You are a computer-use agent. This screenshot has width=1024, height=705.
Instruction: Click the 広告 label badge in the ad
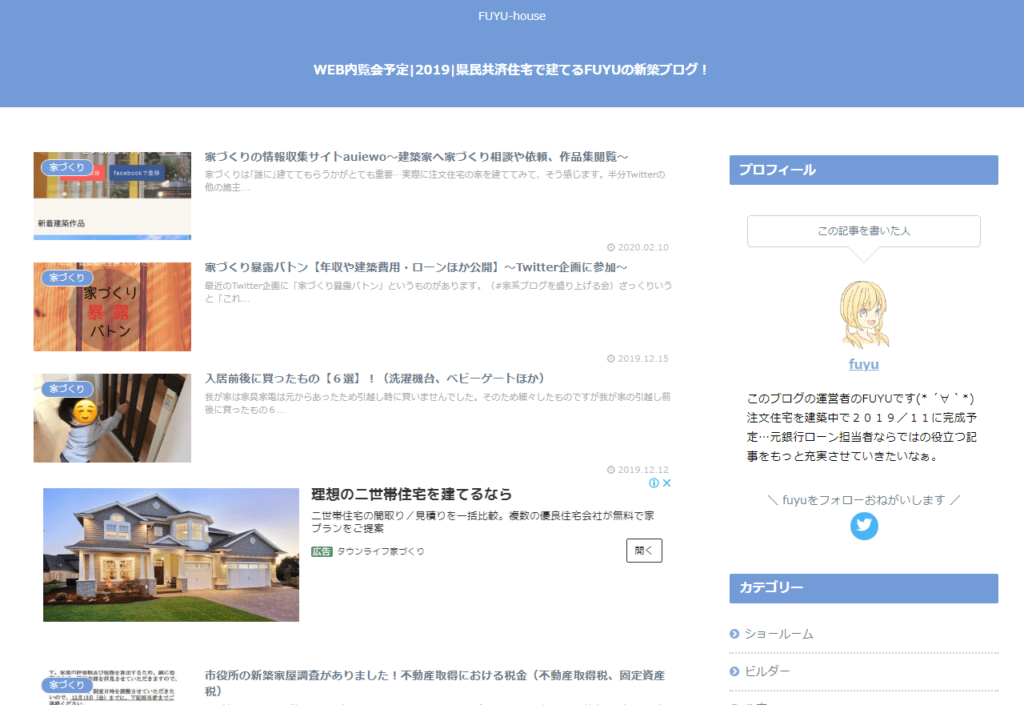[x=322, y=552]
